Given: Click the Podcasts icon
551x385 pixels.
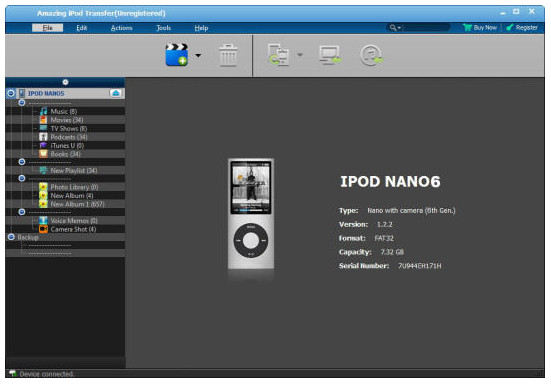Looking at the screenshot, I should point(43,137).
